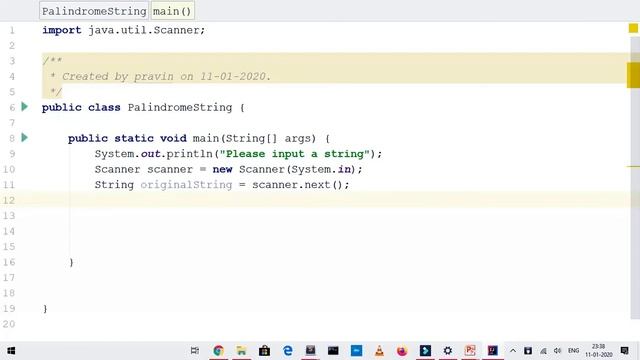
Task: Open Firefox from the taskbar
Action: [402, 351]
